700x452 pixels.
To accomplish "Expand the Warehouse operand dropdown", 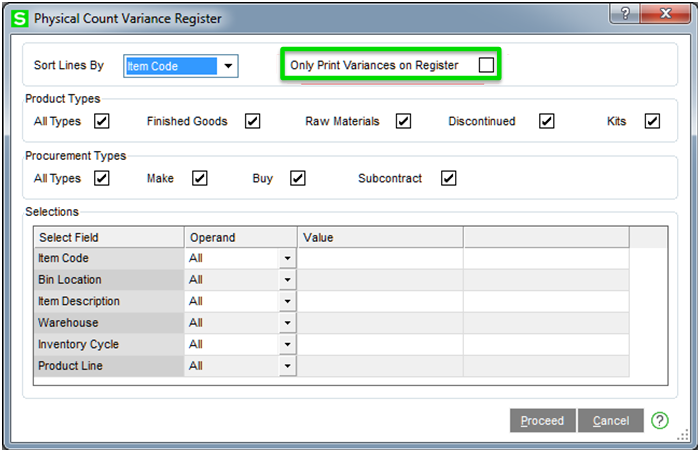I will pos(288,323).
